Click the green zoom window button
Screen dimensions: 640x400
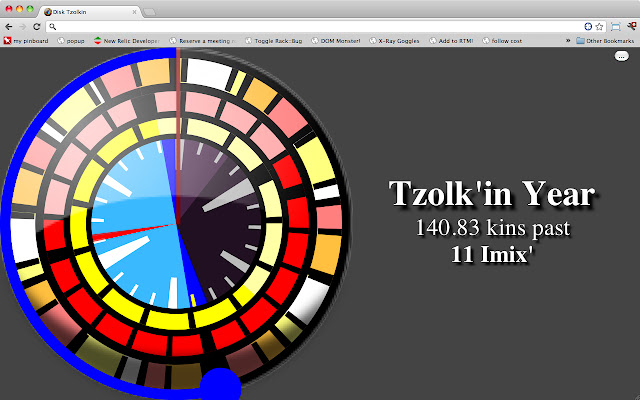[30, 9]
